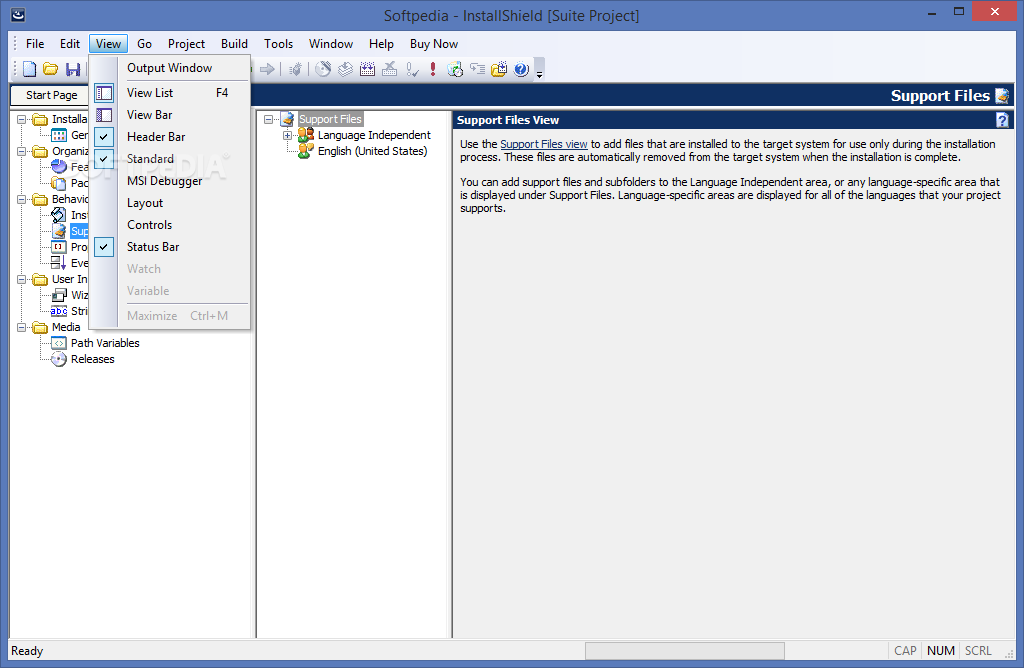Select Path Variables in the tree
Screen dimensions: 1024x668
(x=105, y=343)
